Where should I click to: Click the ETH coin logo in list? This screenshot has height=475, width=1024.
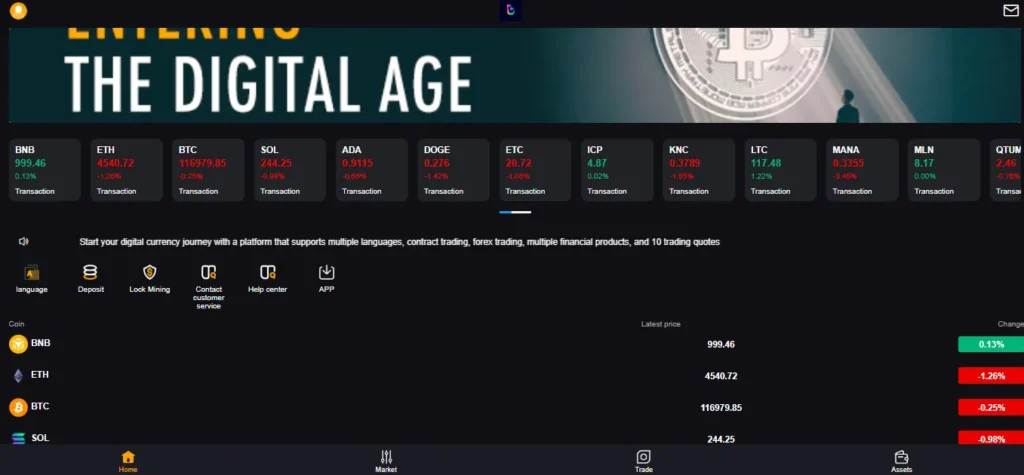[x=18, y=376]
